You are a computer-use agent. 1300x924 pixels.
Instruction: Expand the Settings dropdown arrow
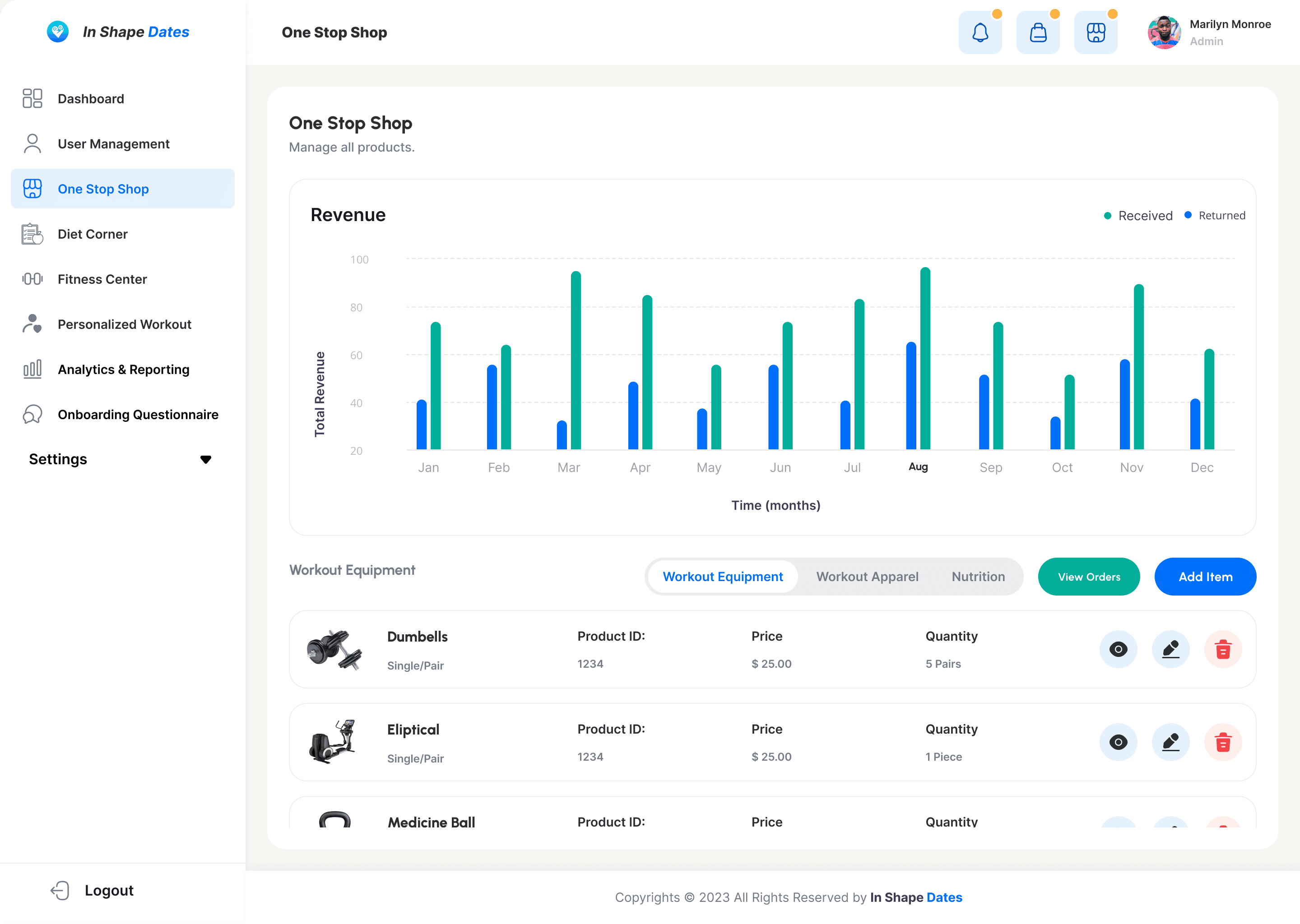(205, 459)
